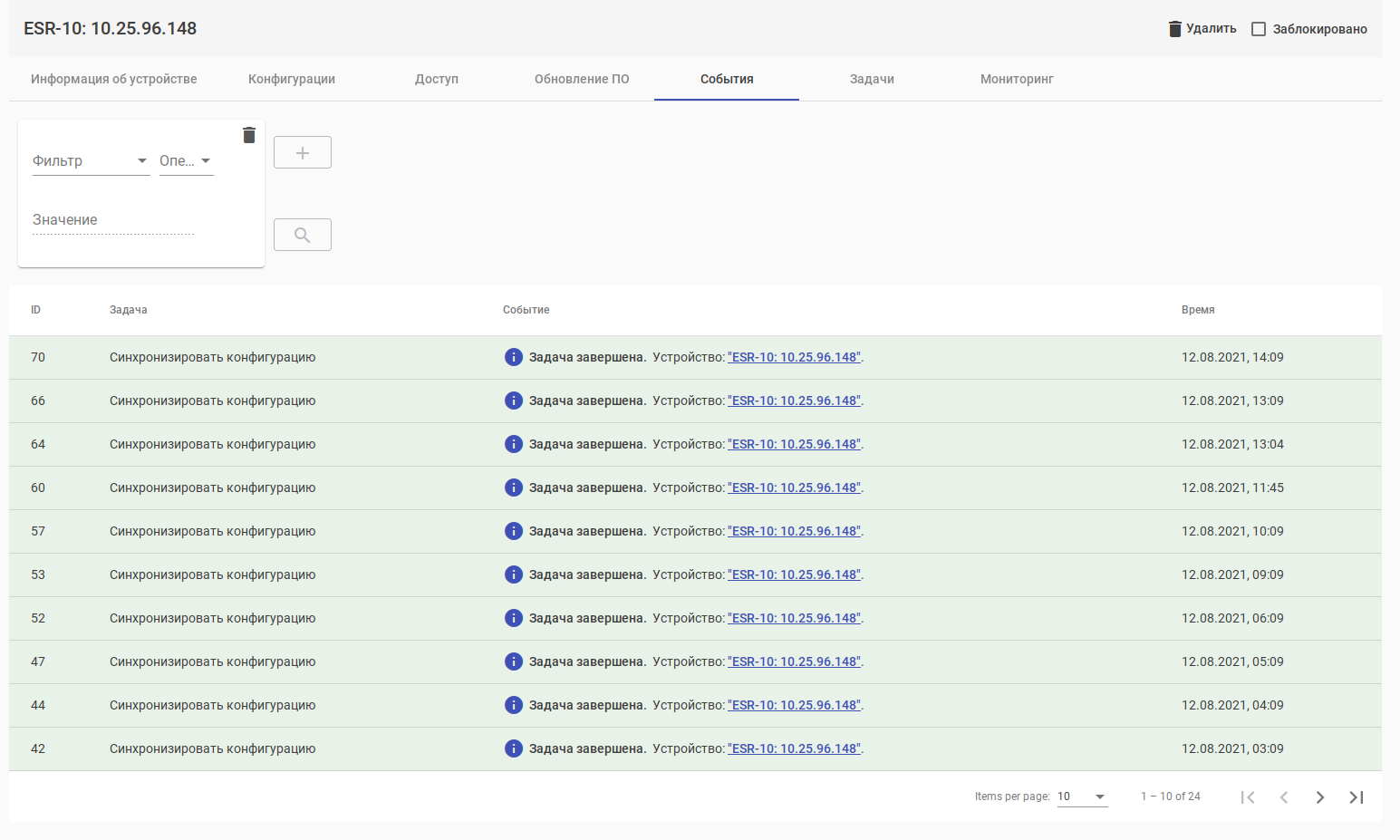This screenshot has width=1400, height=840.
Task: Click info icon for event ID 57
Action: (514, 531)
